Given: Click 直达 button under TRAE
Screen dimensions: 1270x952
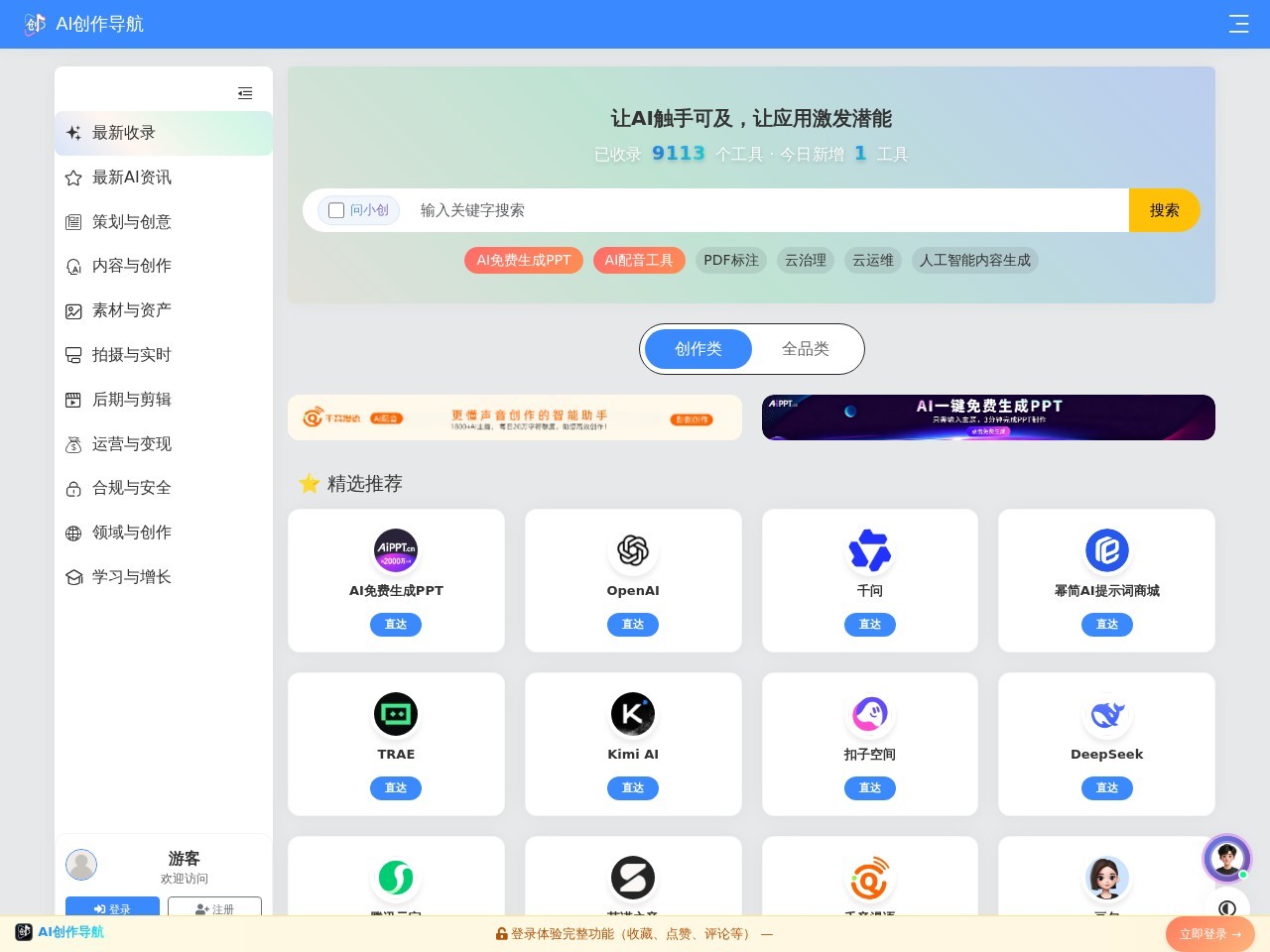Looking at the screenshot, I should 396,788.
